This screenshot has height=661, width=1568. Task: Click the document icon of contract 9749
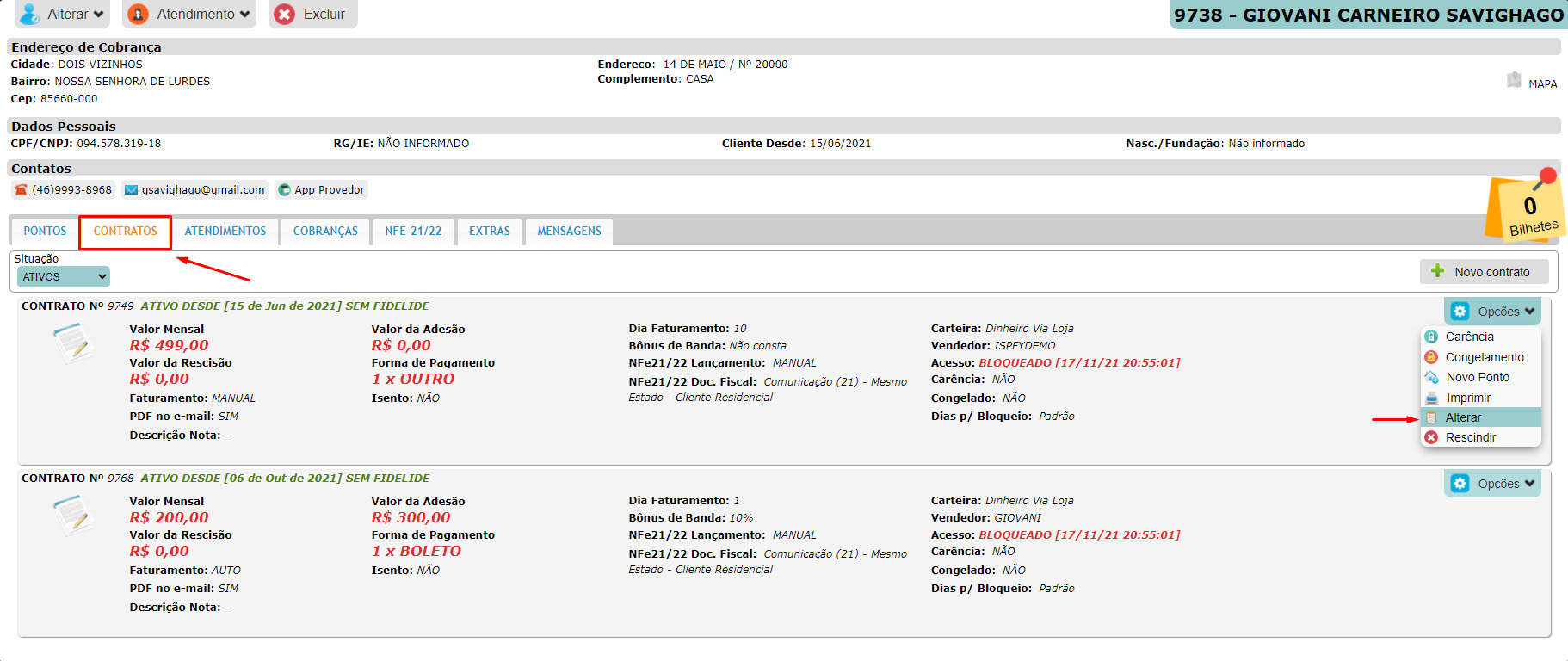(x=72, y=343)
